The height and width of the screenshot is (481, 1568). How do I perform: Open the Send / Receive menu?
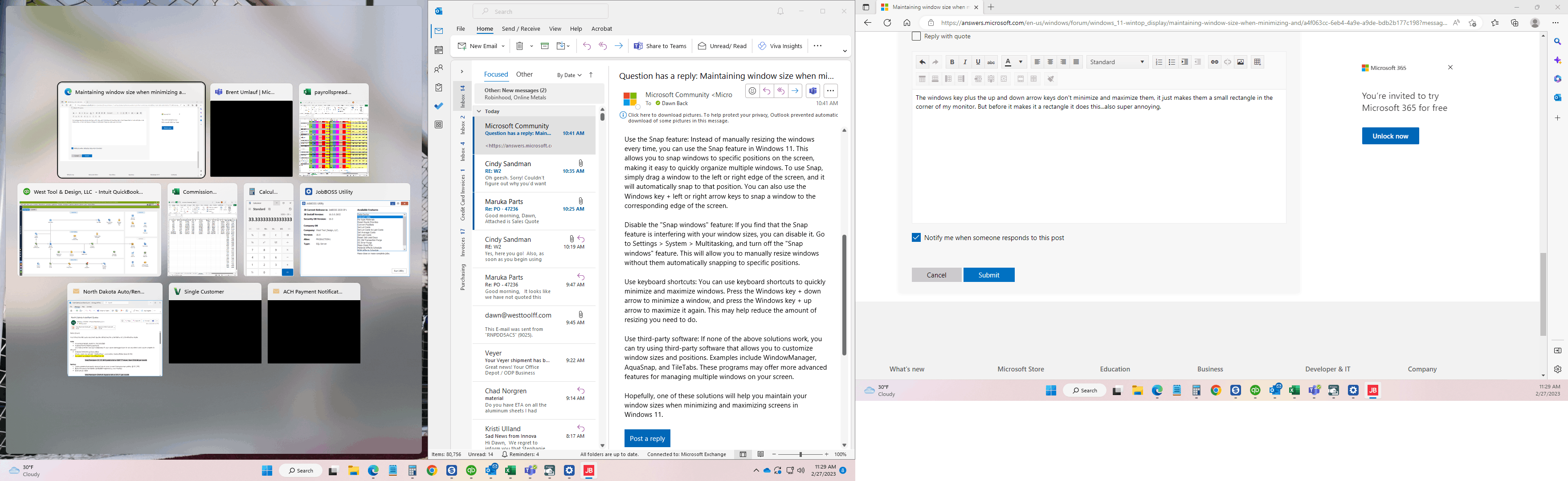pyautogui.click(x=520, y=29)
